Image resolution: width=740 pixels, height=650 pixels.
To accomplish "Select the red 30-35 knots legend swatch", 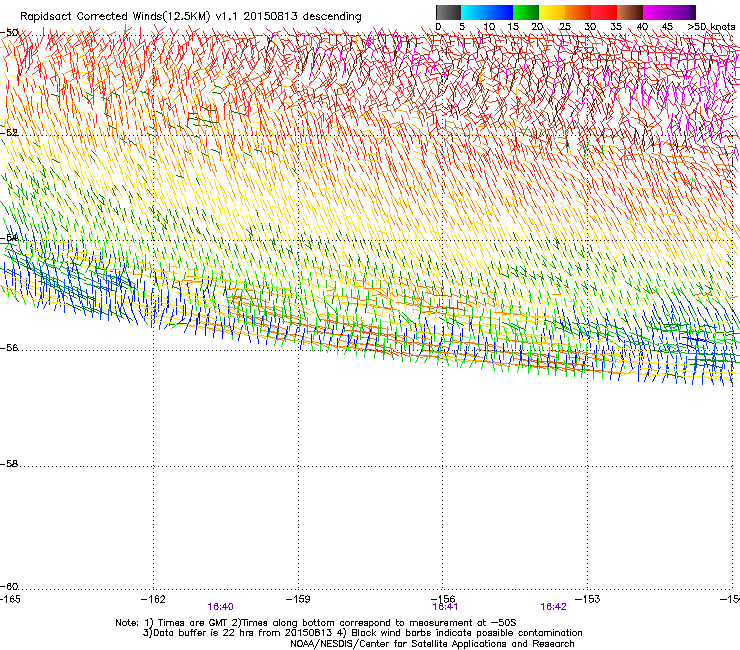I will pos(604,12).
